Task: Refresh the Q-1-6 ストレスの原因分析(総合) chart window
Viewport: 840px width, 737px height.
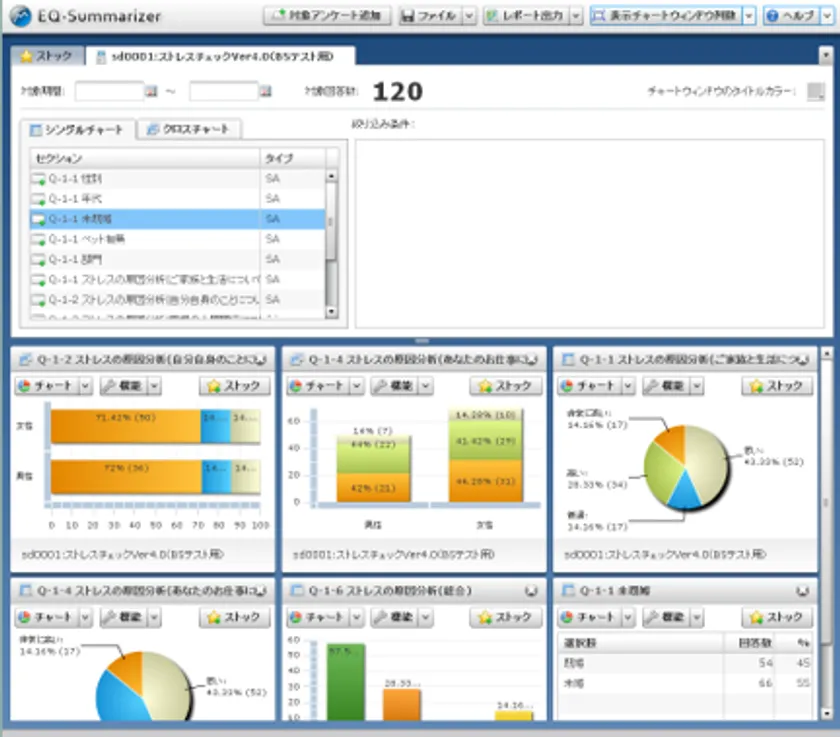Action: (533, 590)
